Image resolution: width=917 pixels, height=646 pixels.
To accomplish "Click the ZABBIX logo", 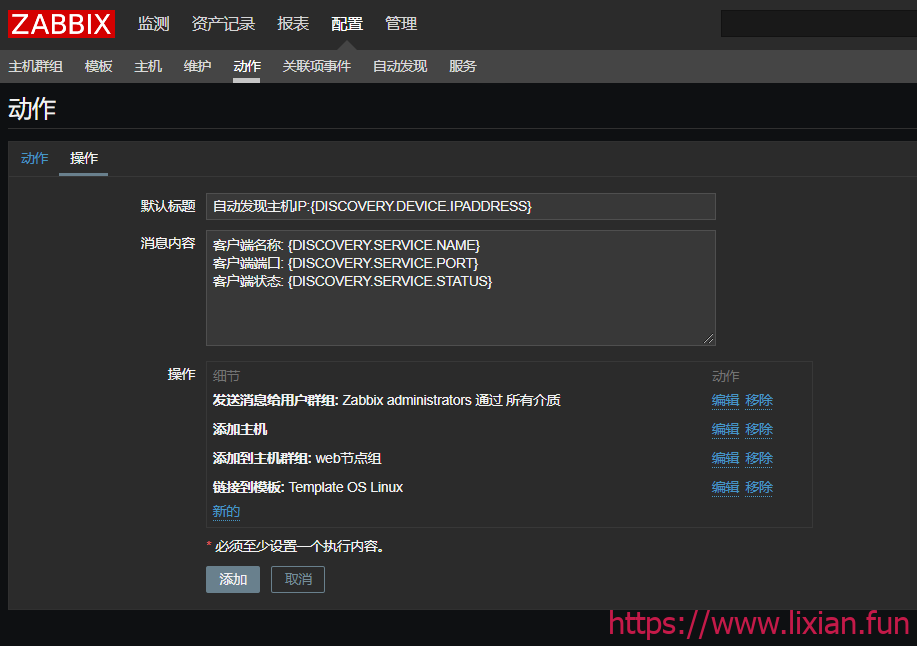I will [x=62, y=24].
